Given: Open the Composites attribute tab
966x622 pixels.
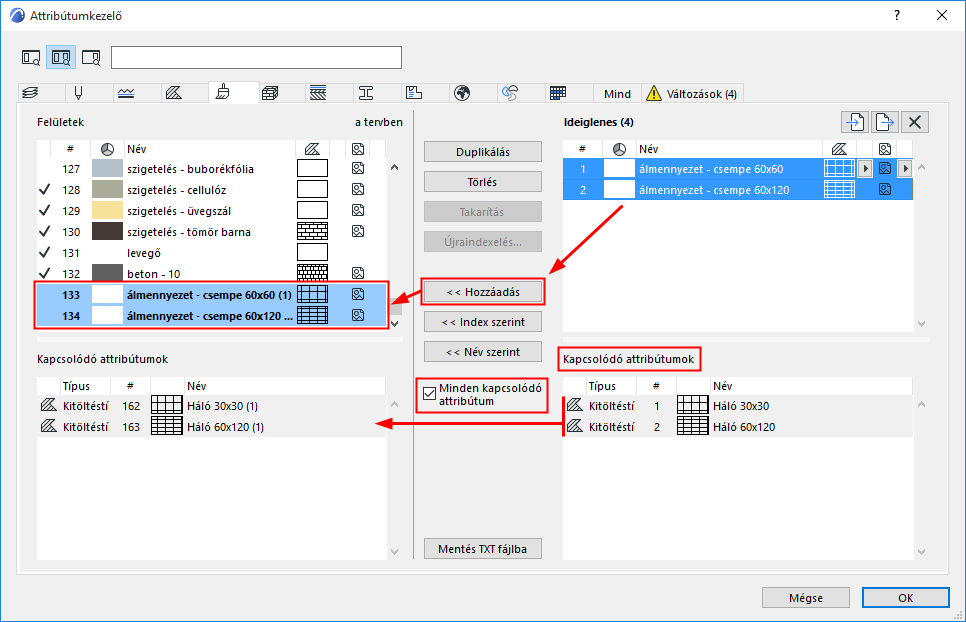Looking at the screenshot, I should tap(318, 93).
